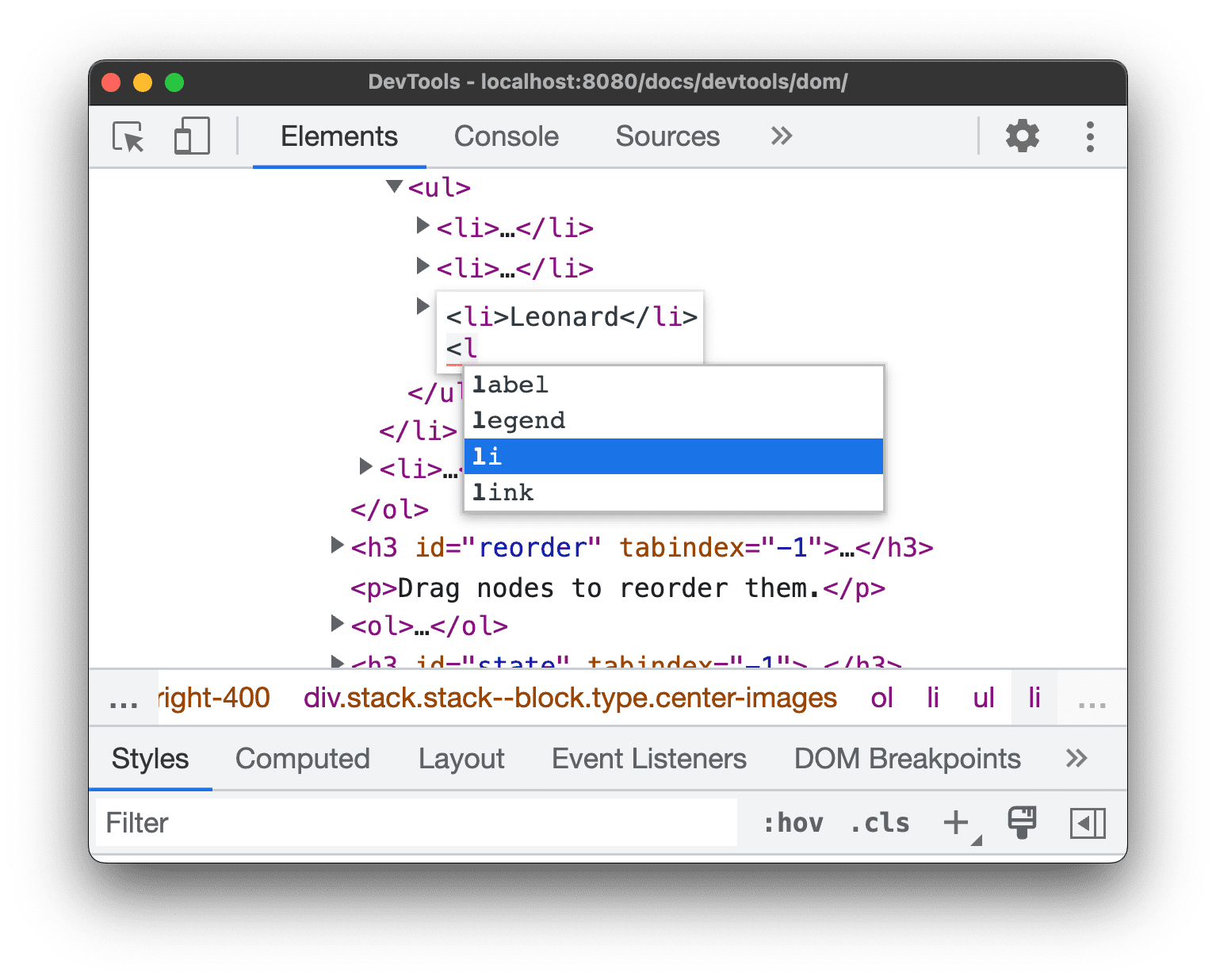Open the customize DevTools three-dot menu

point(1091,136)
